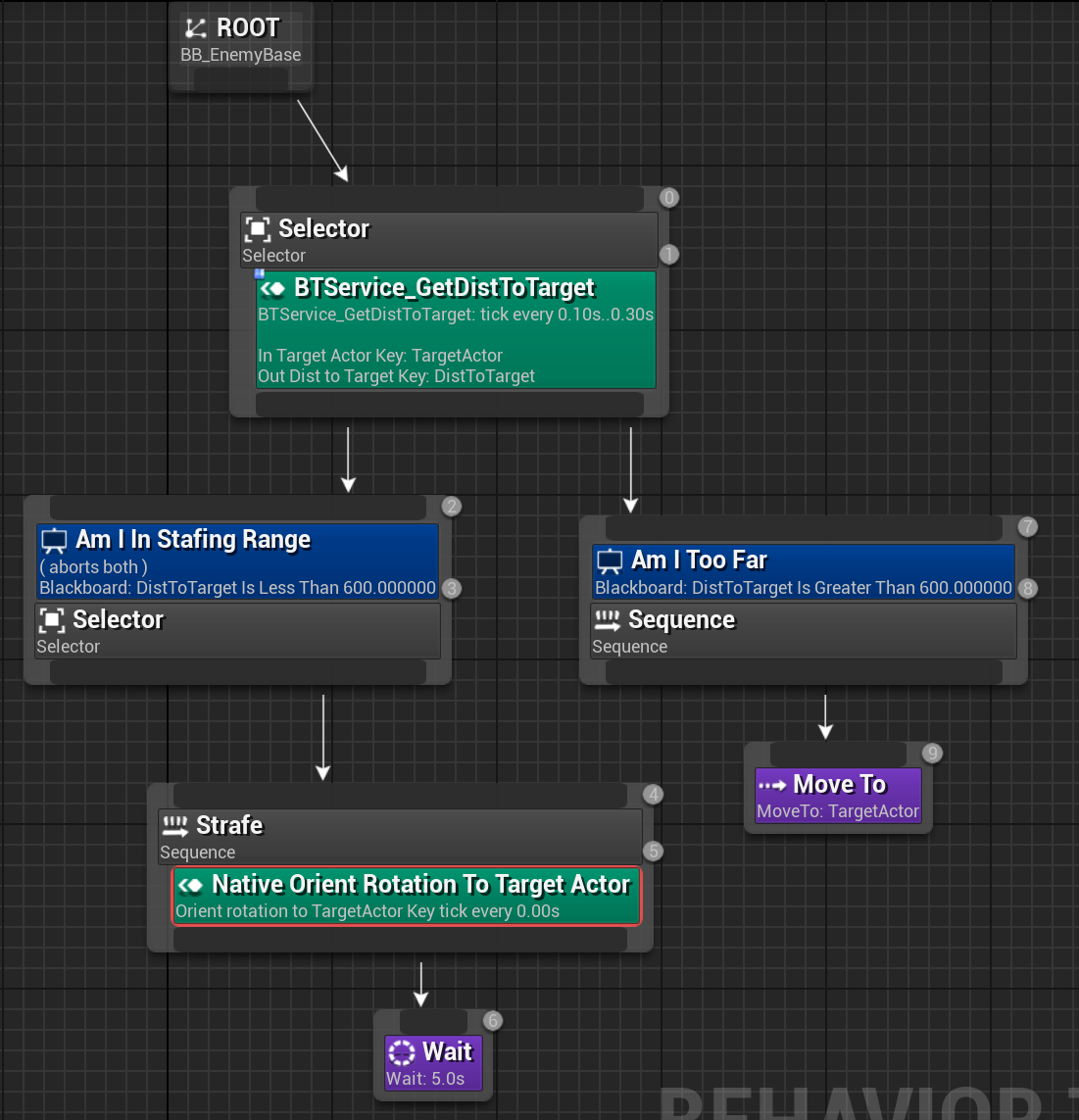The width and height of the screenshot is (1079, 1120).
Task: Click the ROOT node icon
Action: [196, 28]
